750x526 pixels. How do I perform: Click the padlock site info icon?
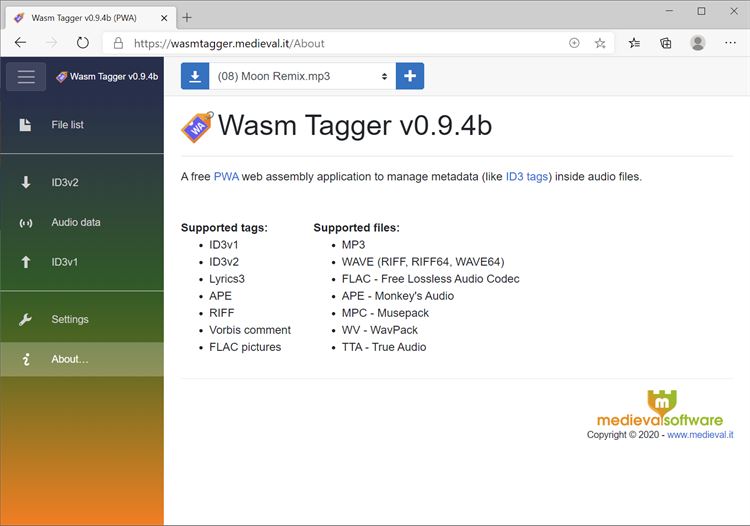point(118,44)
